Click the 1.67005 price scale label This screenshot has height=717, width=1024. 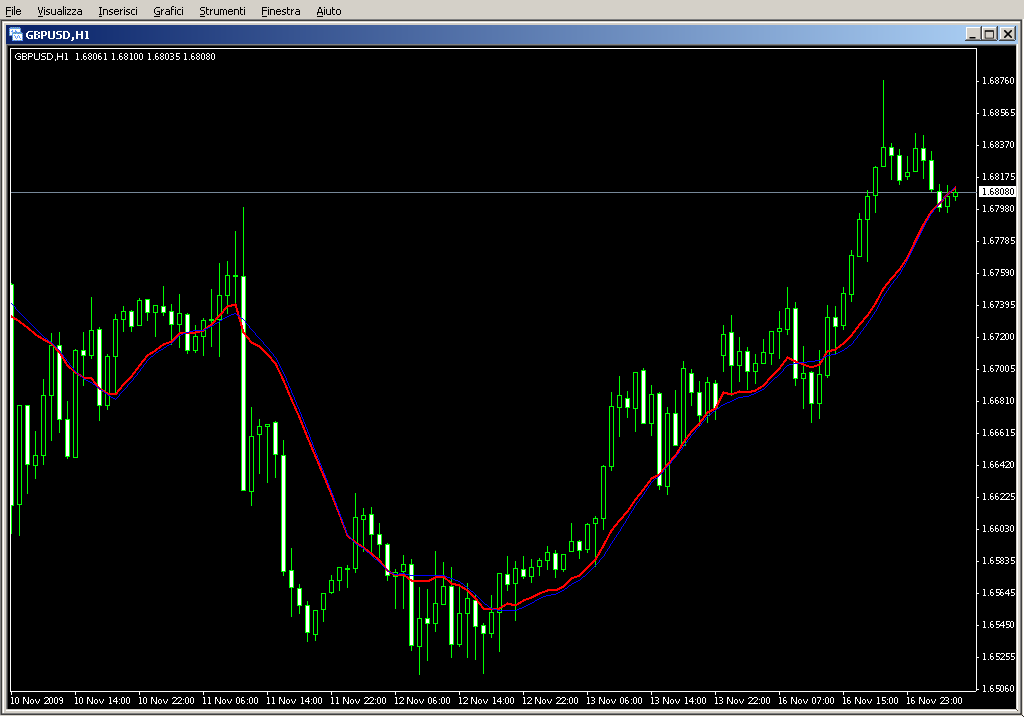[x=999, y=369]
